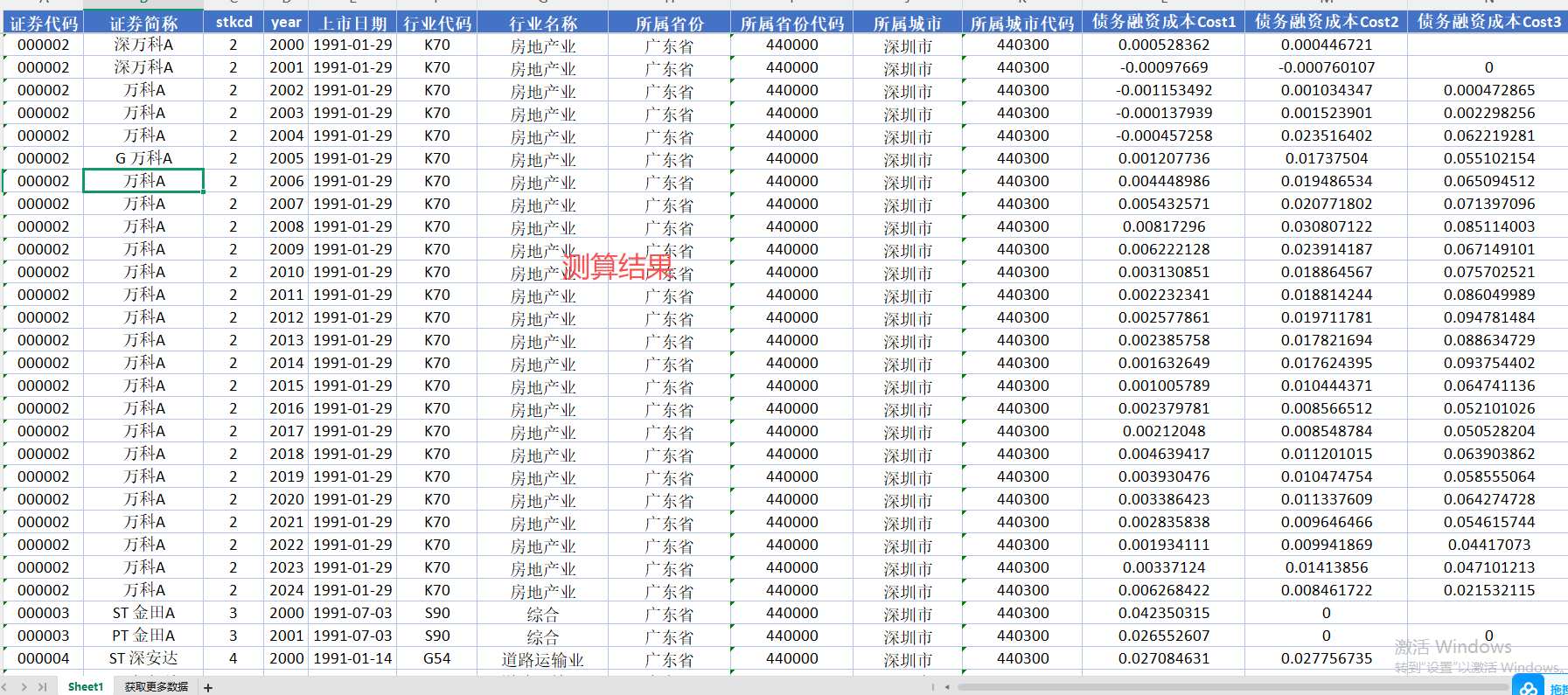Image resolution: width=1568 pixels, height=695 pixels.
Task: Select the 道路运输业 industry cell
Action: click(x=543, y=658)
